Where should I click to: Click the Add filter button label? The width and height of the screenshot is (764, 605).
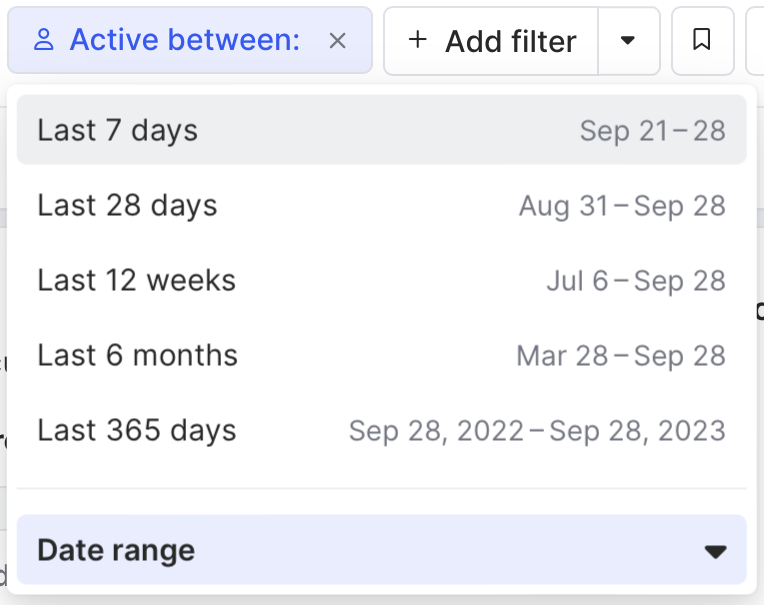[510, 41]
